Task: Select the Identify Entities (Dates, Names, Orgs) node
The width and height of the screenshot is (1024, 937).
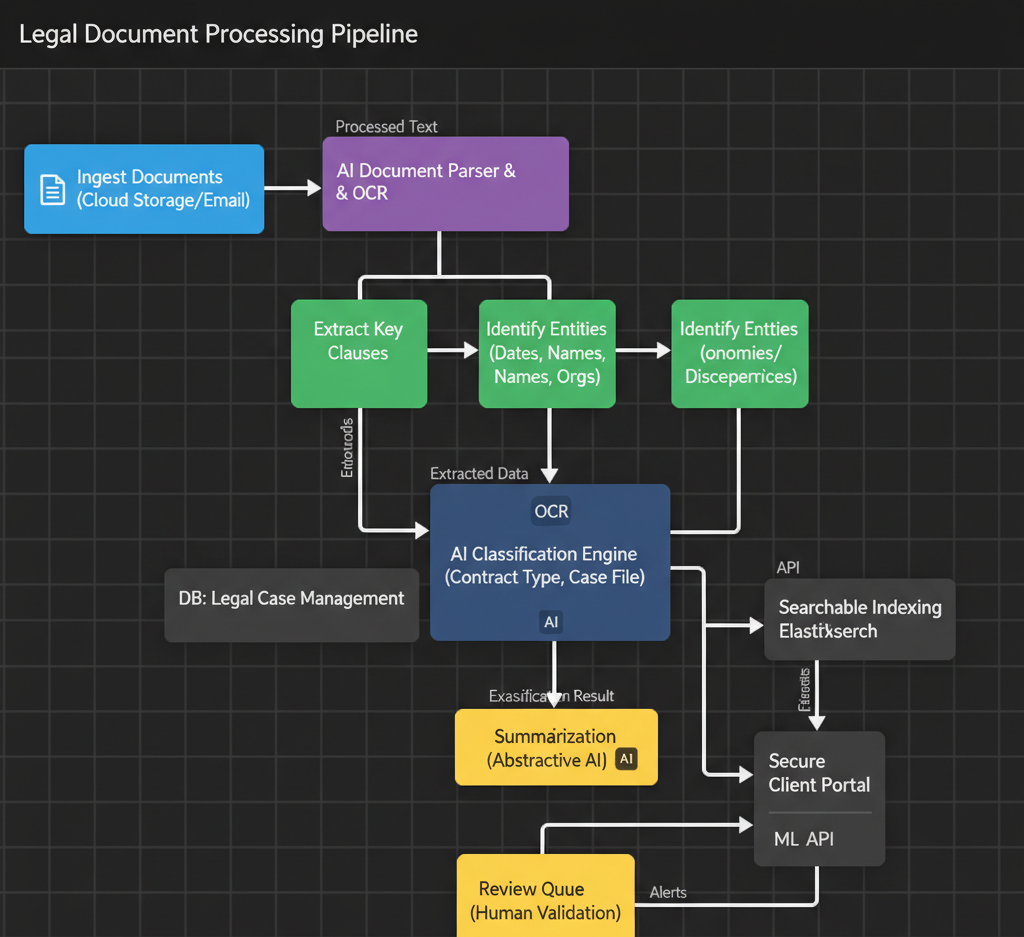Action: 546,353
